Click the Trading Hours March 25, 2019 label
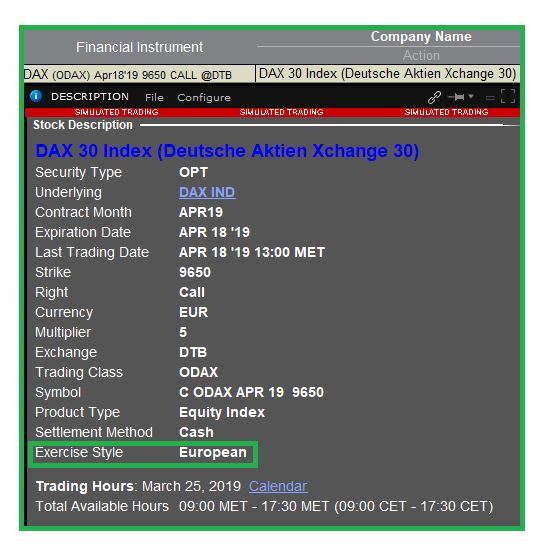 138,486
